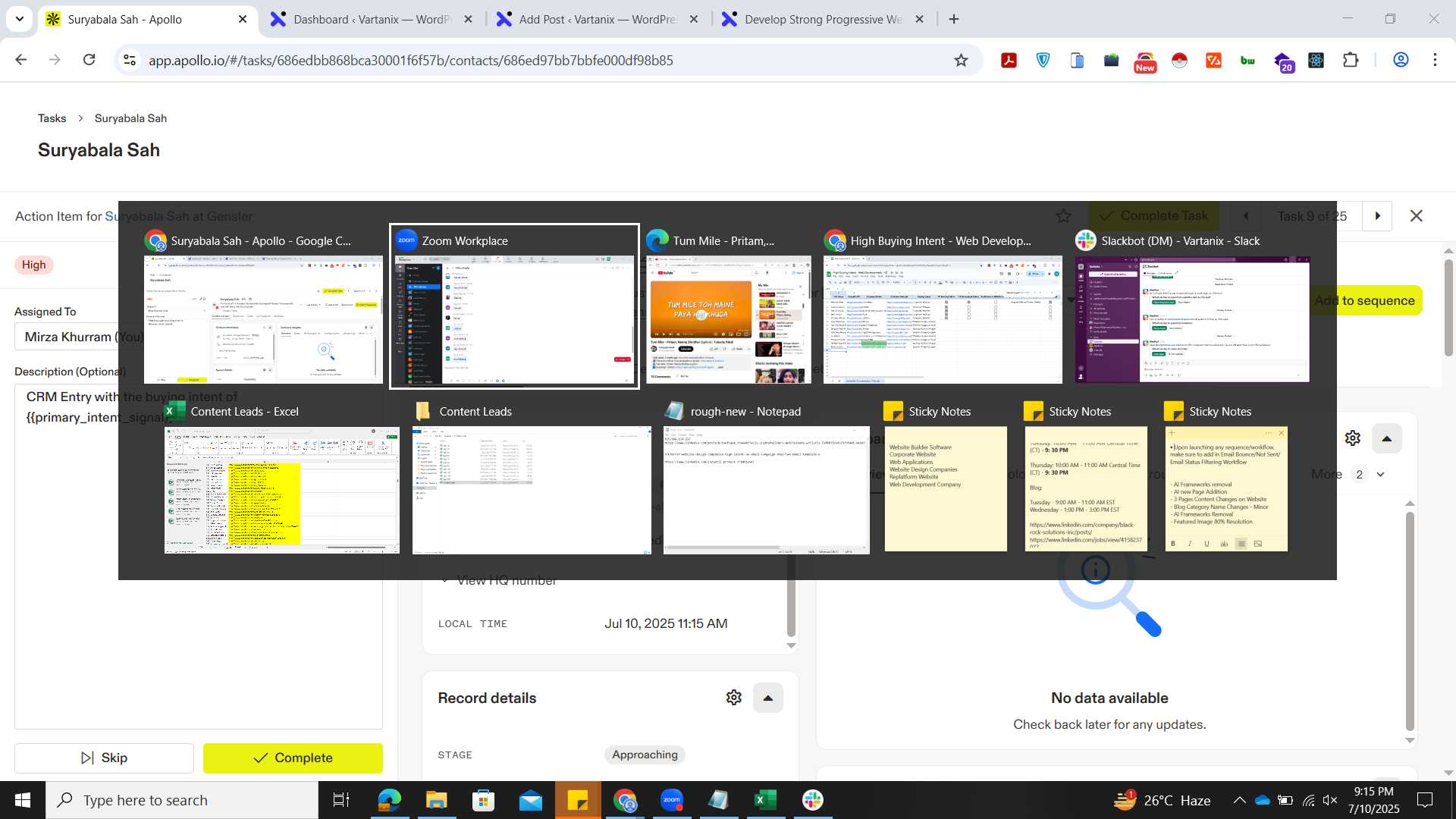Click the browser back arrow

pos(21,60)
